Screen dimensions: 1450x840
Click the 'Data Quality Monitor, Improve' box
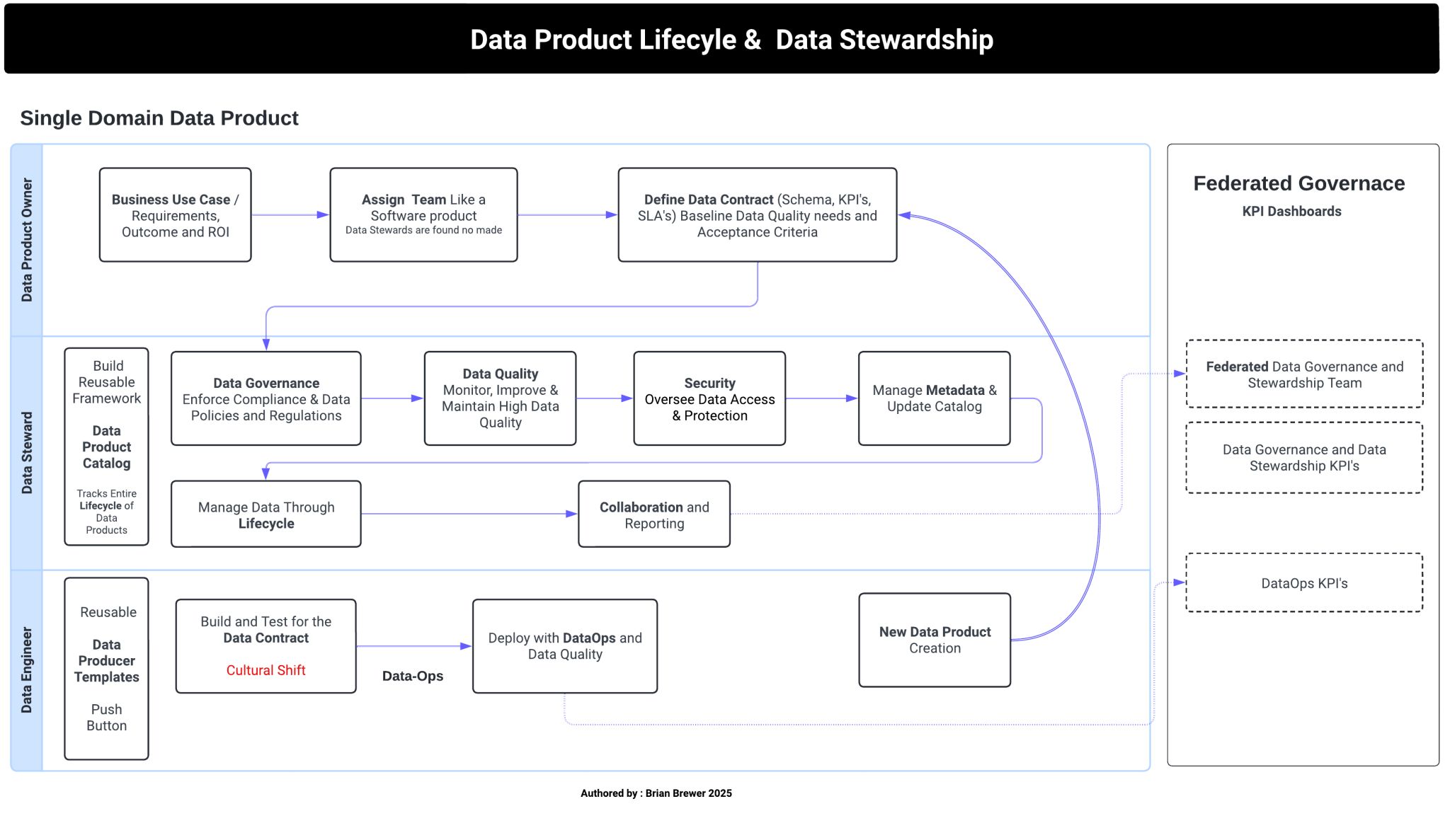pos(501,398)
